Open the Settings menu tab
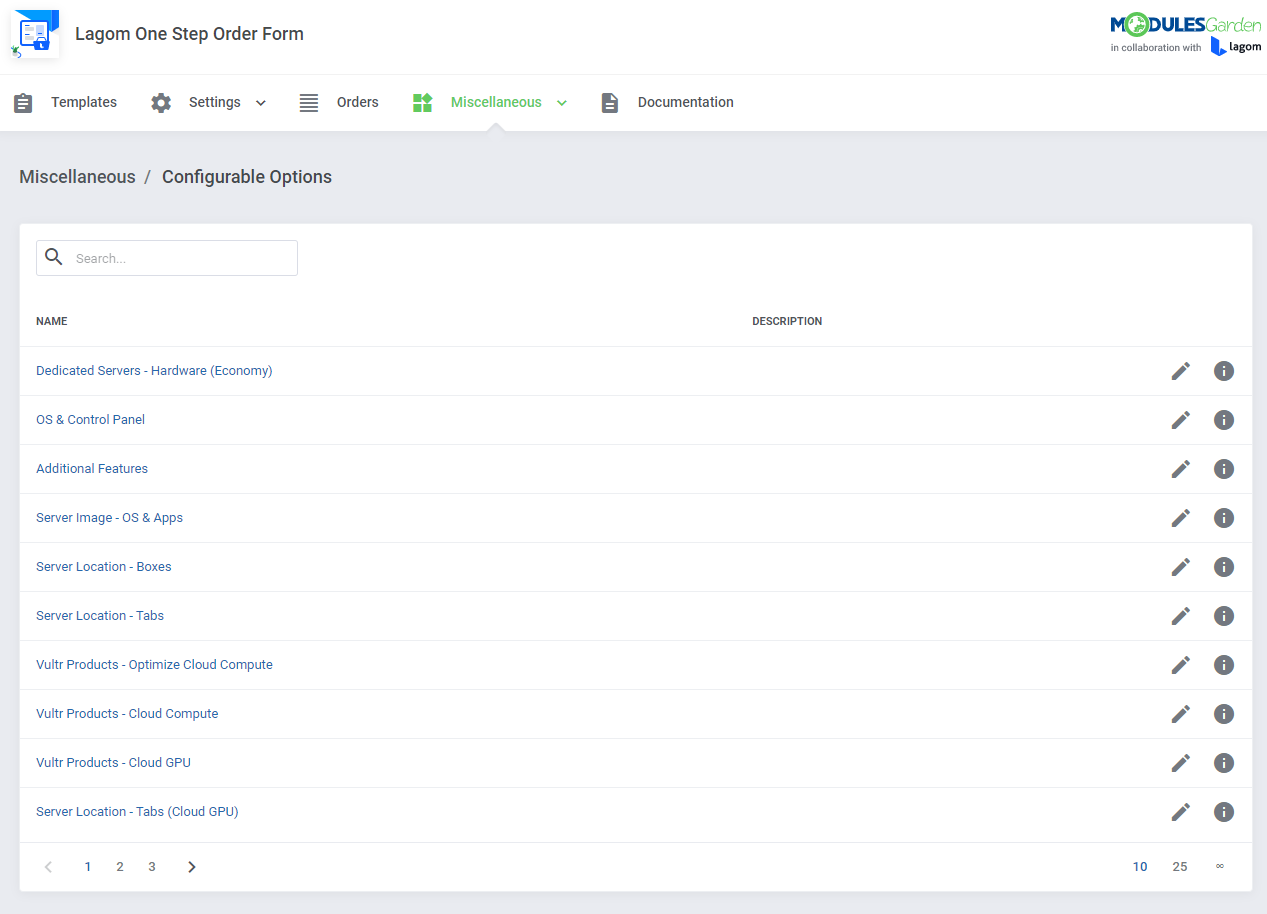 tap(209, 103)
